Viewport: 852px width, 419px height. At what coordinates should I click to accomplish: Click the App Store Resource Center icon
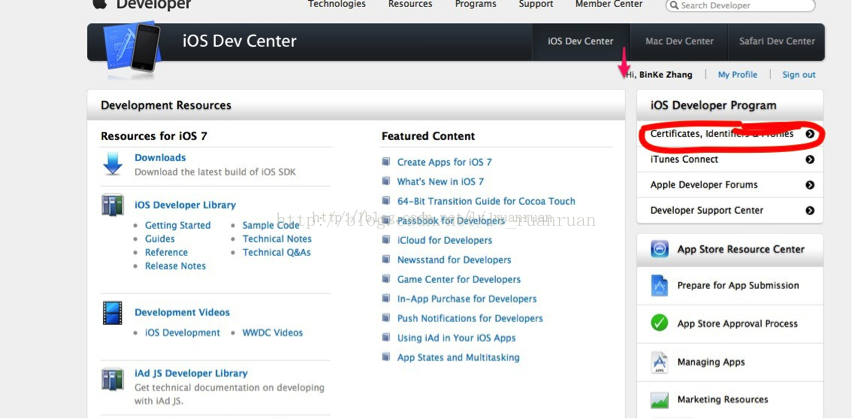[x=660, y=249]
